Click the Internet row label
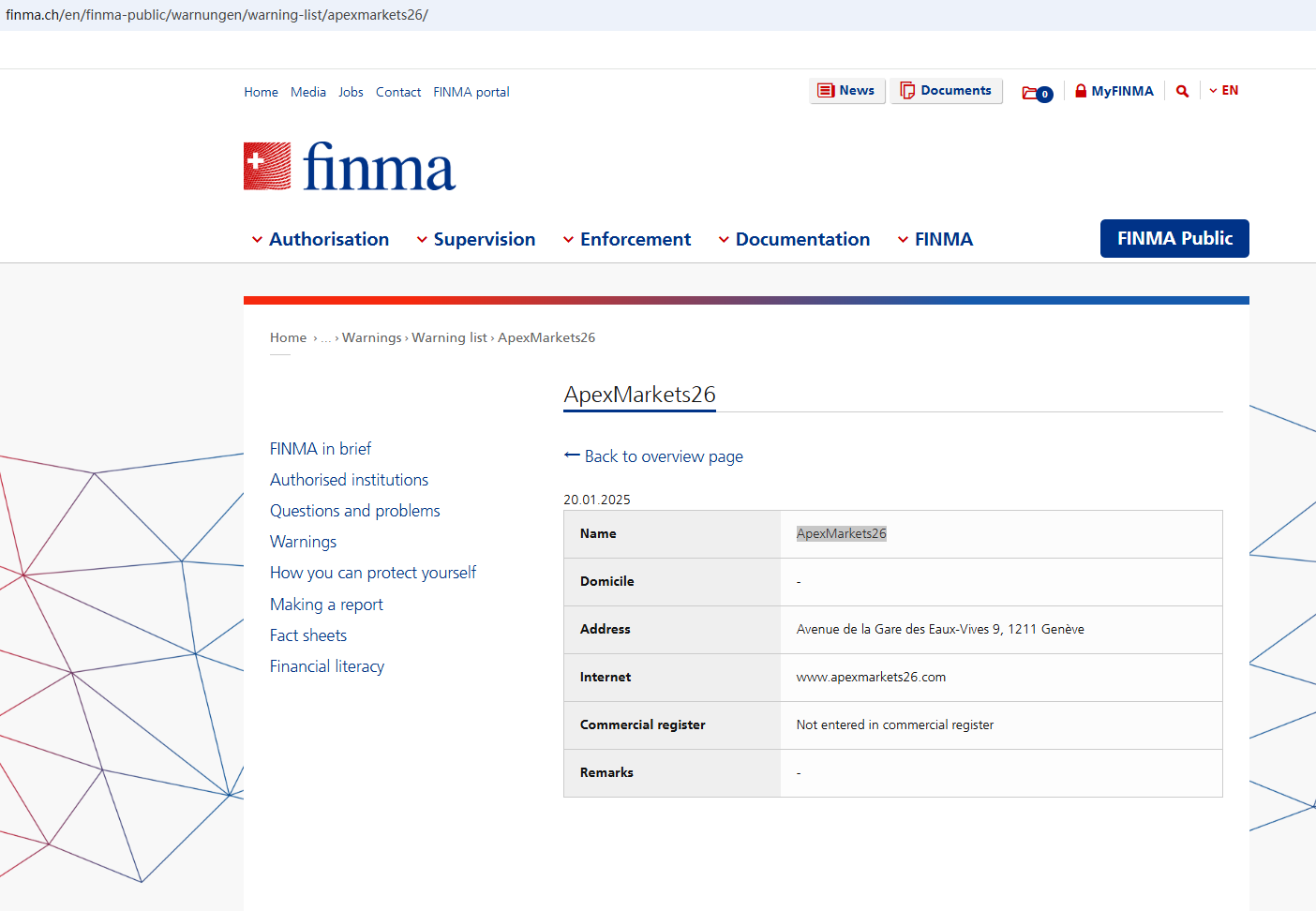This screenshot has width=1316, height=911. [606, 677]
